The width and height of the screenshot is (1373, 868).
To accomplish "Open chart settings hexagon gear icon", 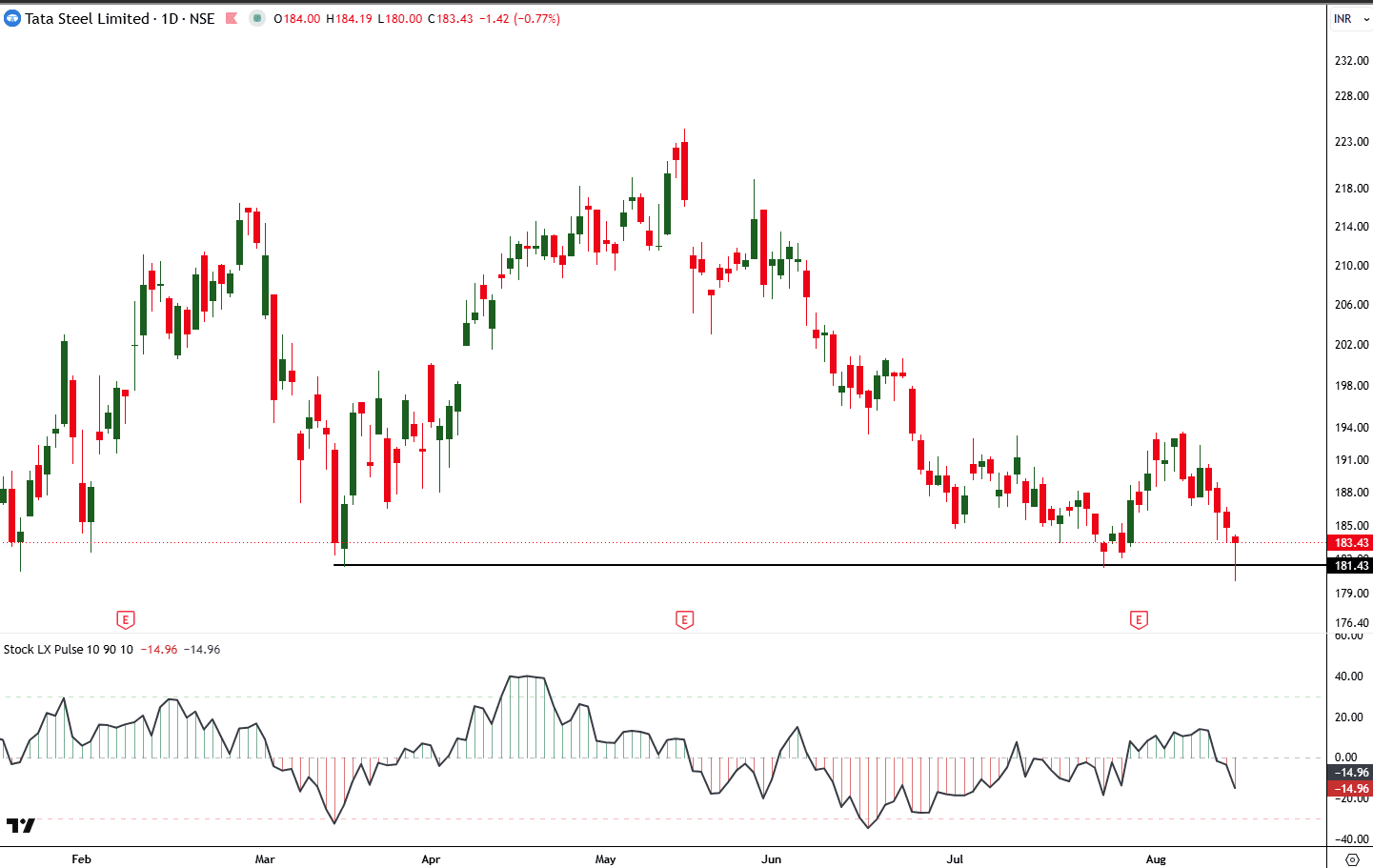I will pyautogui.click(x=1351, y=859).
